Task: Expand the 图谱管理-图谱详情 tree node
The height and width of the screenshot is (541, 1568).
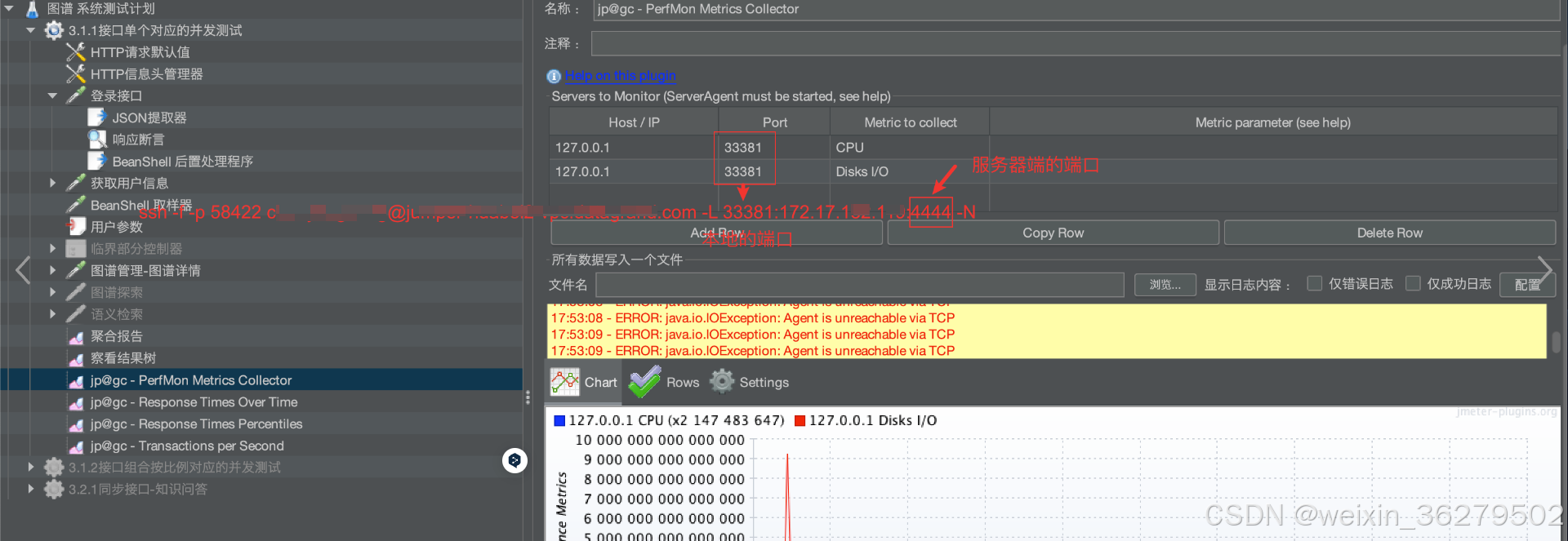Action: coord(52,270)
